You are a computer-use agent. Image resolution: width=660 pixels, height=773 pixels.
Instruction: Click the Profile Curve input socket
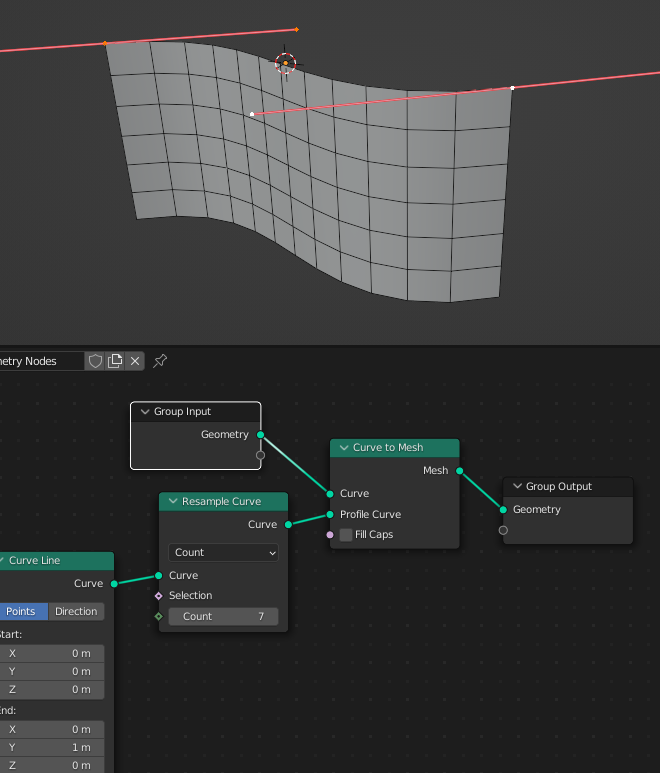(x=330, y=515)
